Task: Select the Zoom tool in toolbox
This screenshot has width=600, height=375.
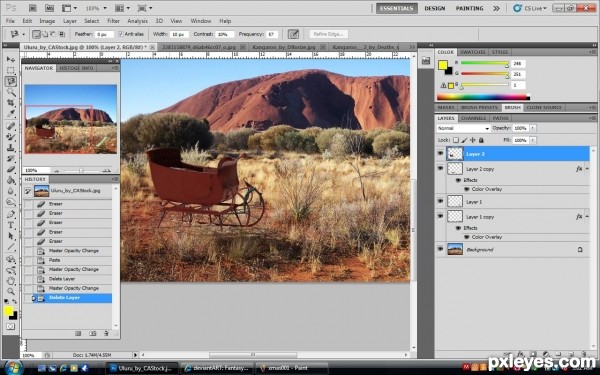Action: (11, 291)
